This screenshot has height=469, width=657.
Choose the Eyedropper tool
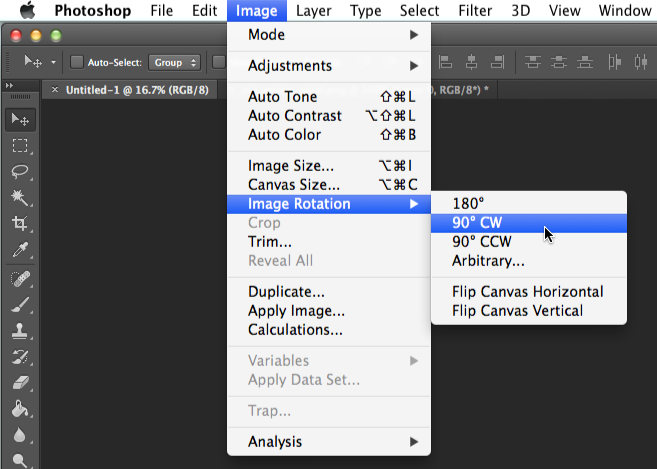click(x=19, y=251)
